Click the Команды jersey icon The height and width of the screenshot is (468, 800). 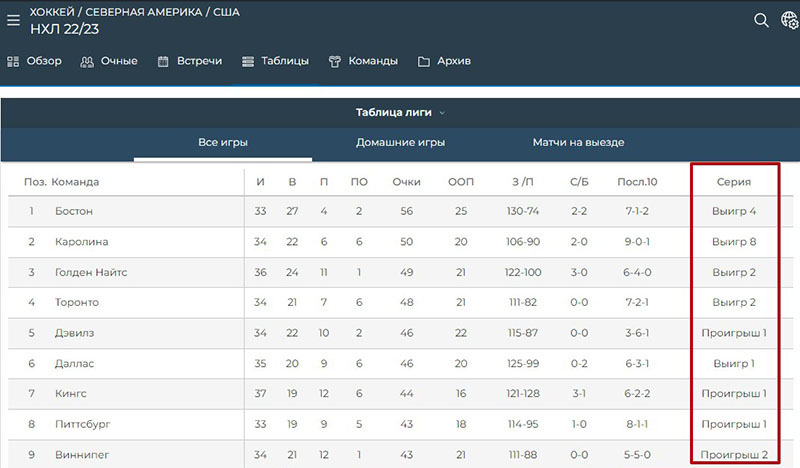click(x=335, y=61)
